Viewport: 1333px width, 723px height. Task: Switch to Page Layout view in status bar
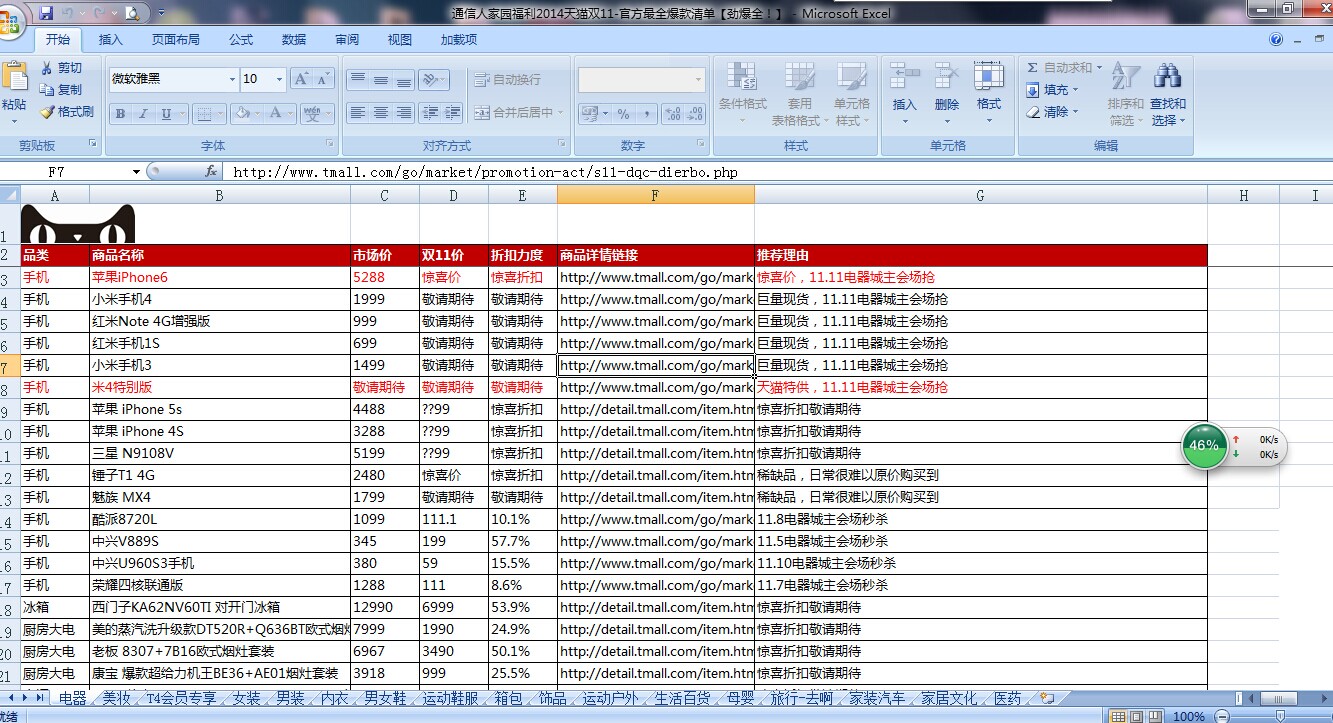point(1135,717)
